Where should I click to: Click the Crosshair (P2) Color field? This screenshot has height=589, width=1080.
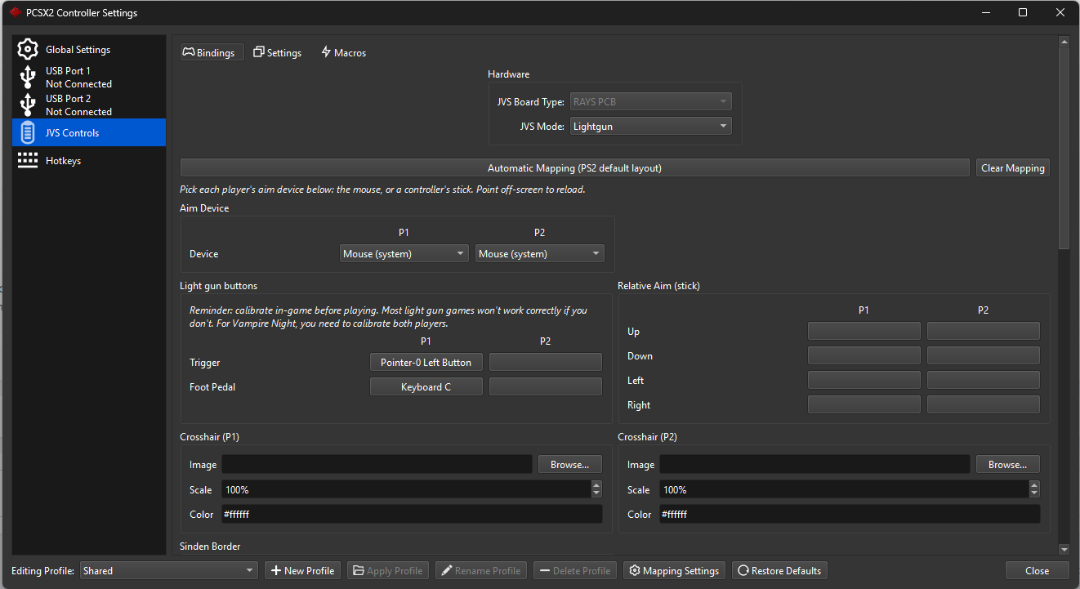tap(849, 514)
